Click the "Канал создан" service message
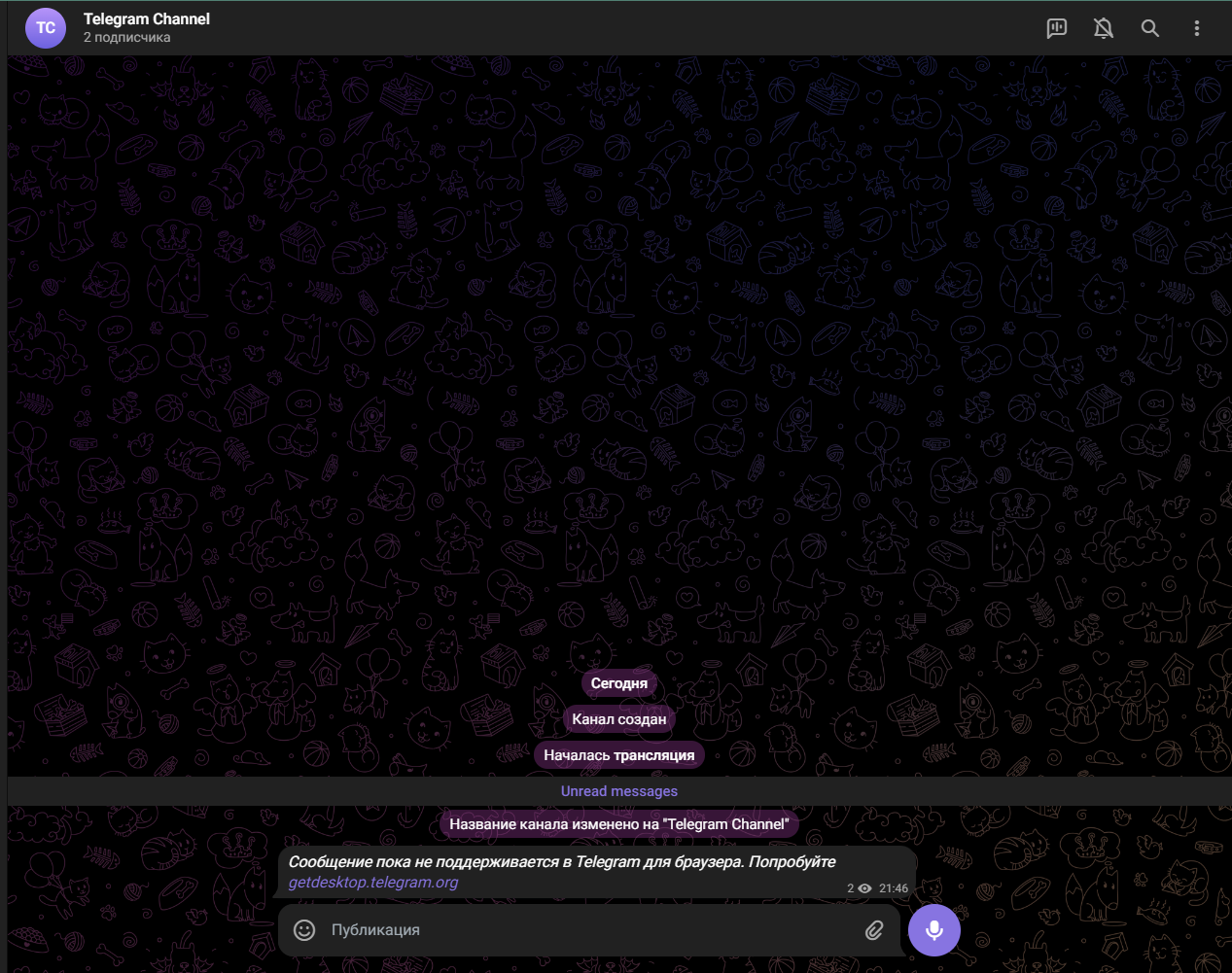The image size is (1232, 973). coord(619,719)
